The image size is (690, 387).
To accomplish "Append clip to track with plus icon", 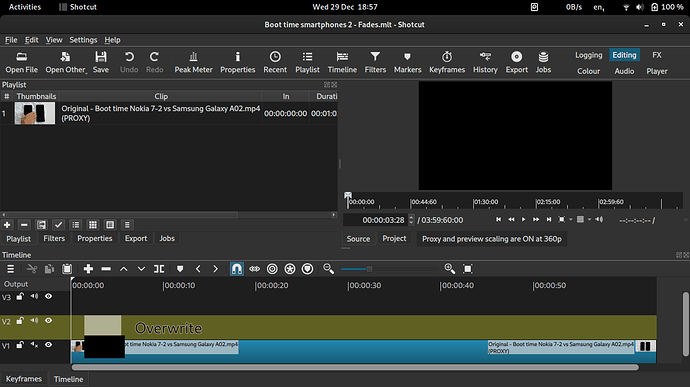I will pyautogui.click(x=88, y=269).
